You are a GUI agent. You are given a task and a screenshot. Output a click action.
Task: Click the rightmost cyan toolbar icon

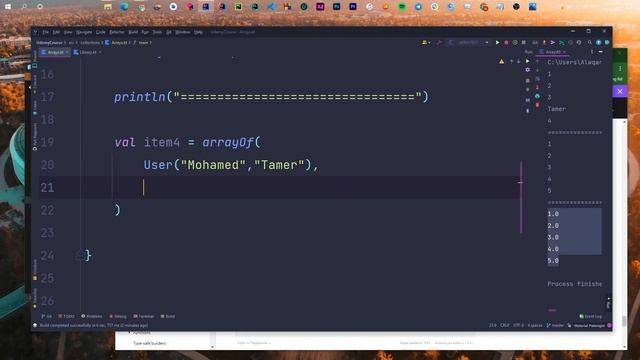pos(607,42)
